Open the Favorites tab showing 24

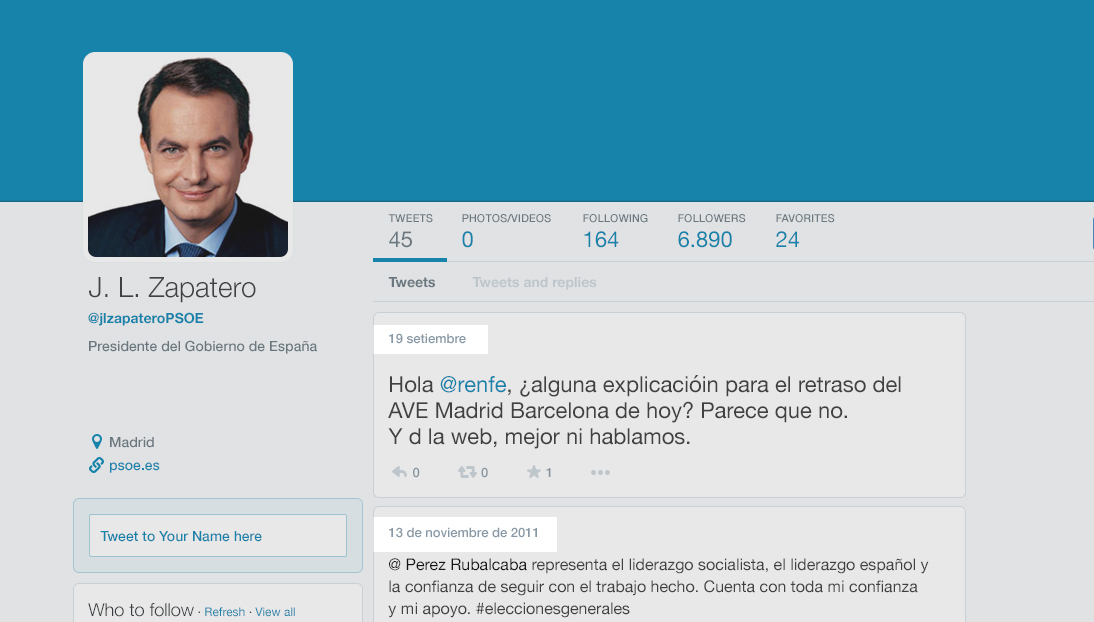coord(805,230)
